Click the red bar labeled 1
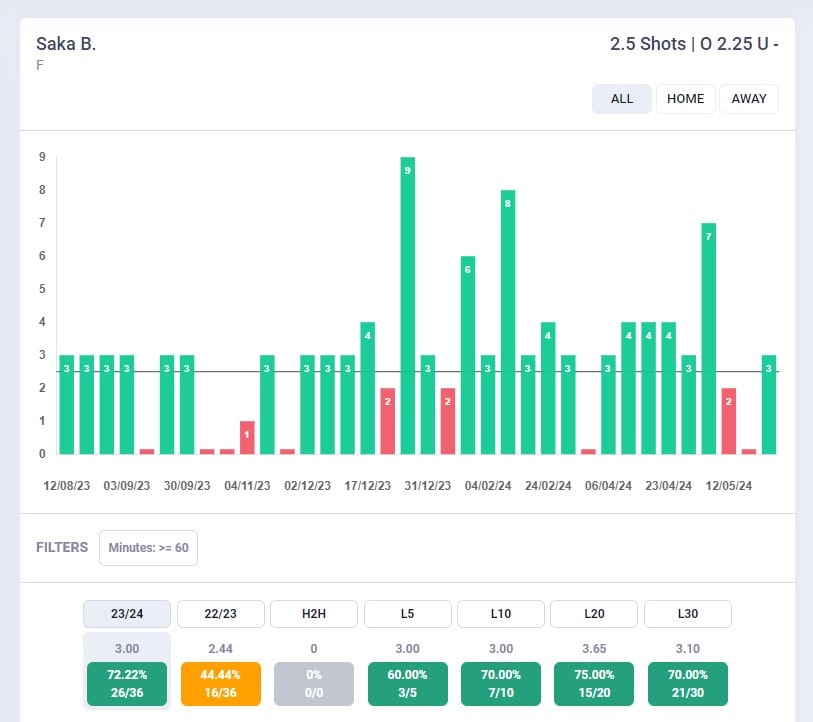 click(247, 438)
